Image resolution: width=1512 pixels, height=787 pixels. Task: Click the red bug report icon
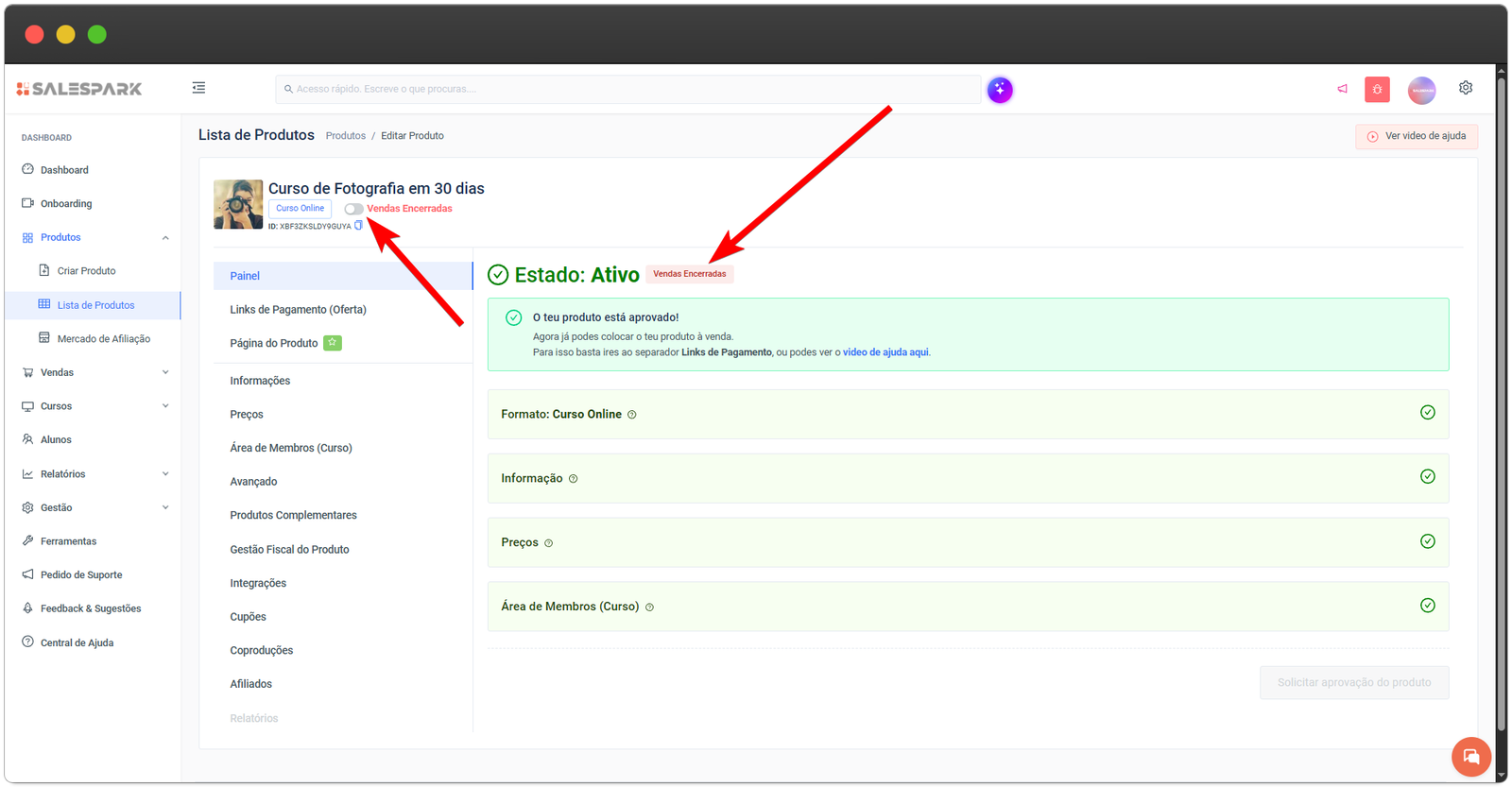(x=1377, y=90)
